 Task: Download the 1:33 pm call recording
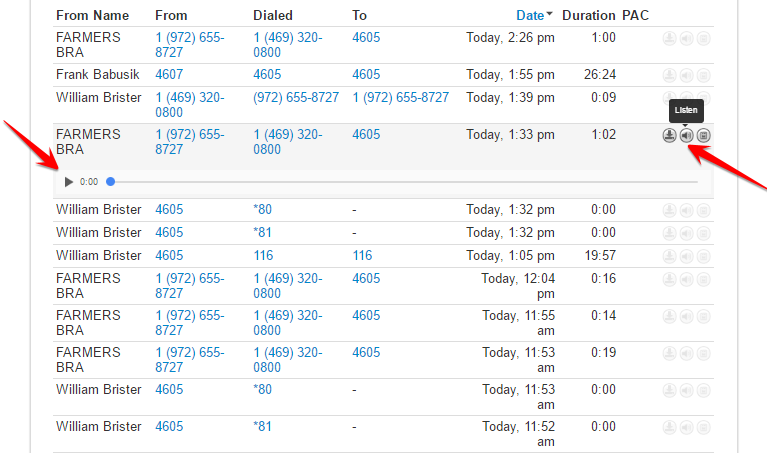(669, 136)
